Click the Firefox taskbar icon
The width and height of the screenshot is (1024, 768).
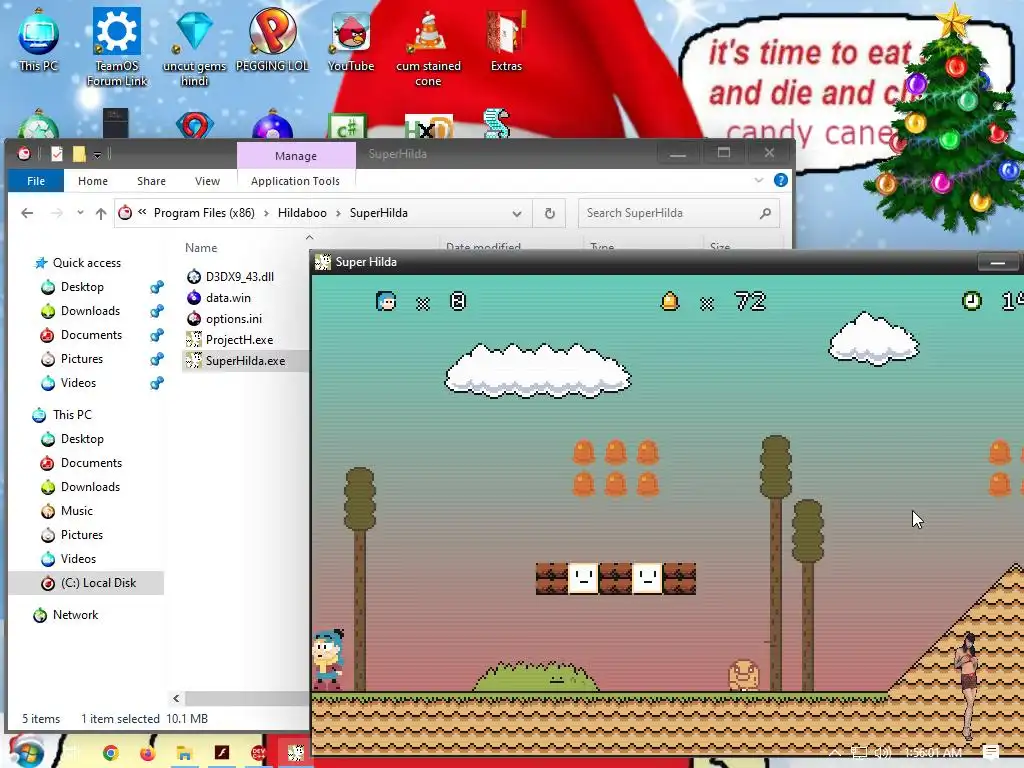coord(148,753)
